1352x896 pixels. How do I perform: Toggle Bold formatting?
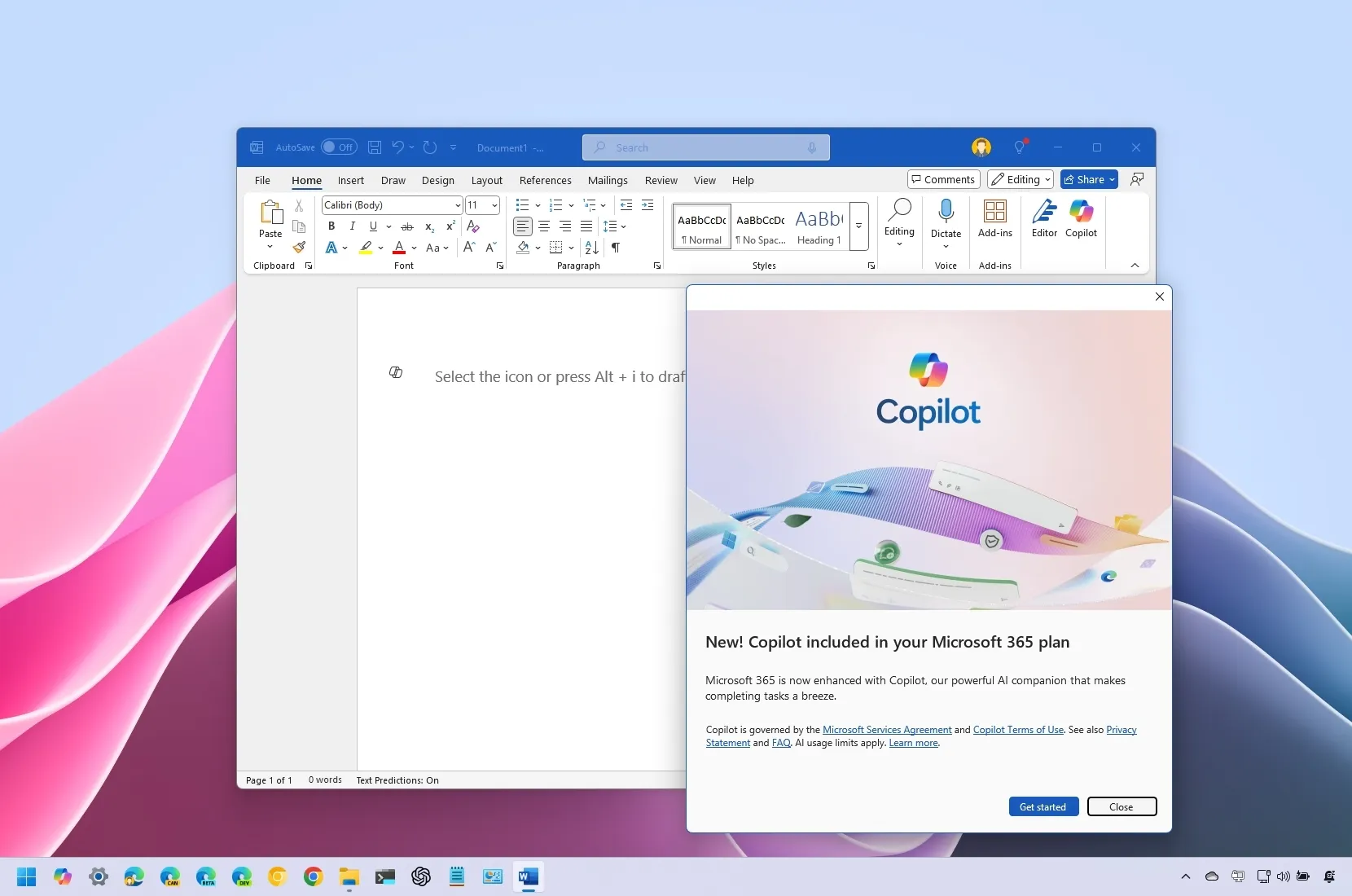click(x=331, y=226)
